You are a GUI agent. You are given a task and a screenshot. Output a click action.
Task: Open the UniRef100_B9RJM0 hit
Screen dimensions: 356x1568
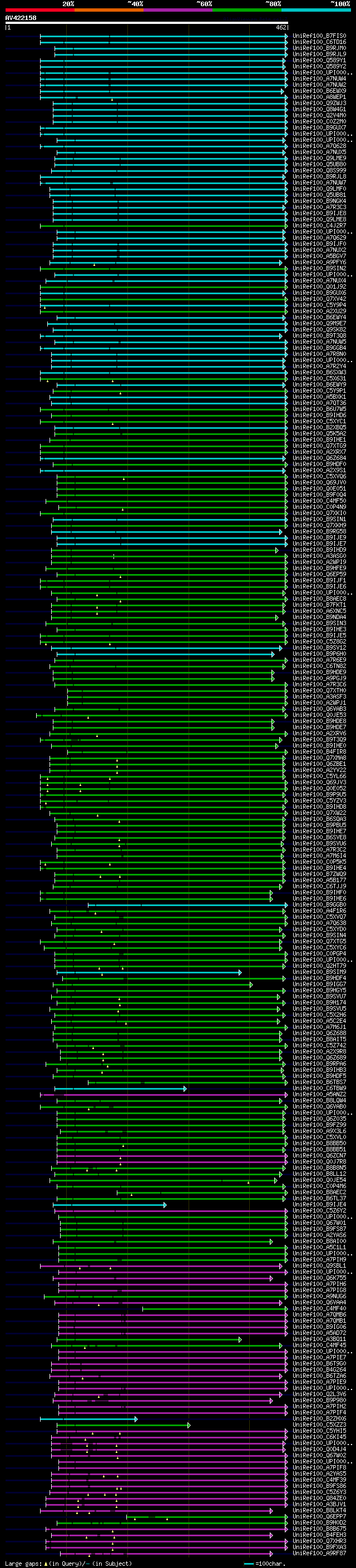(319, 48)
